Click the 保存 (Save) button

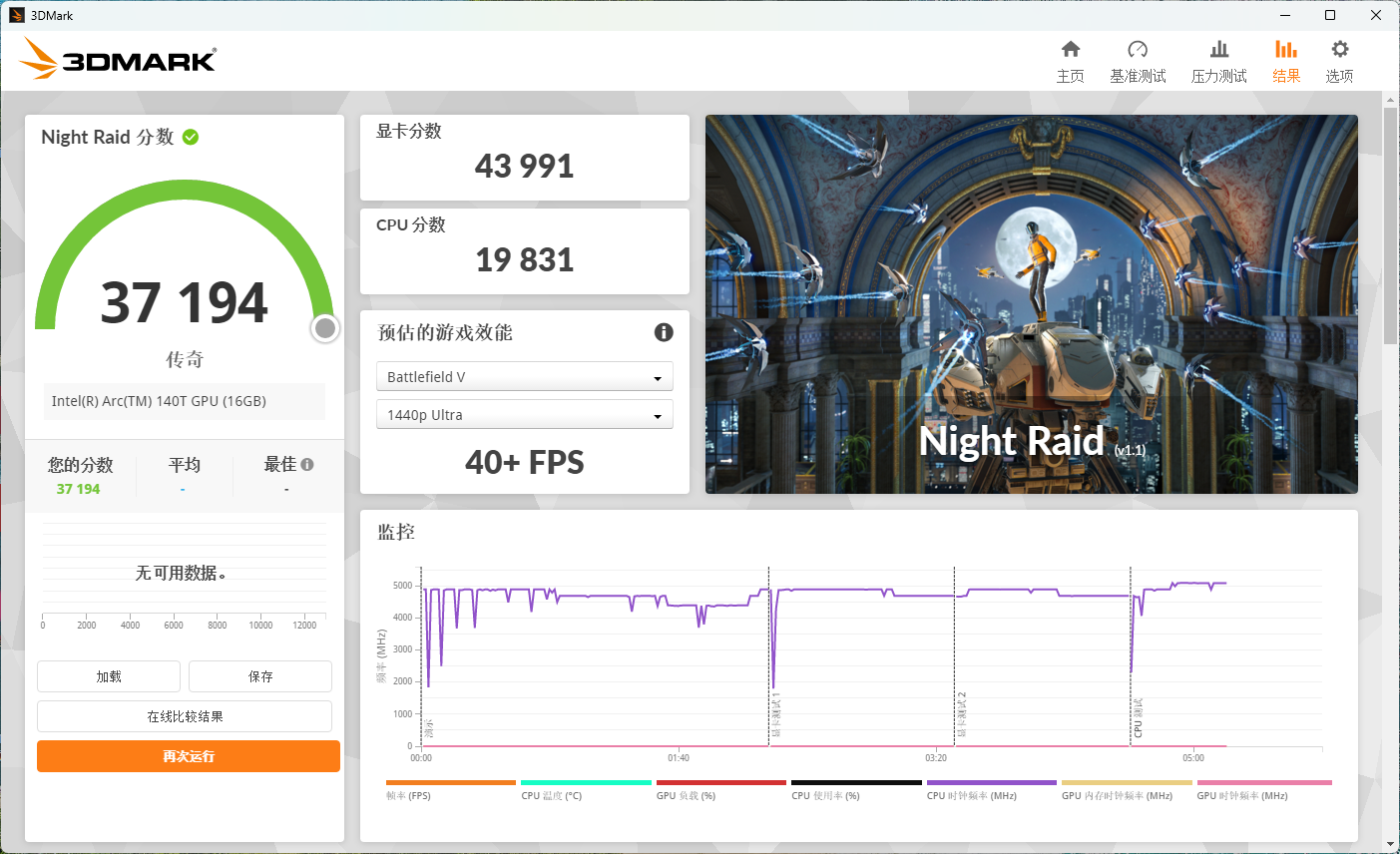[260, 676]
